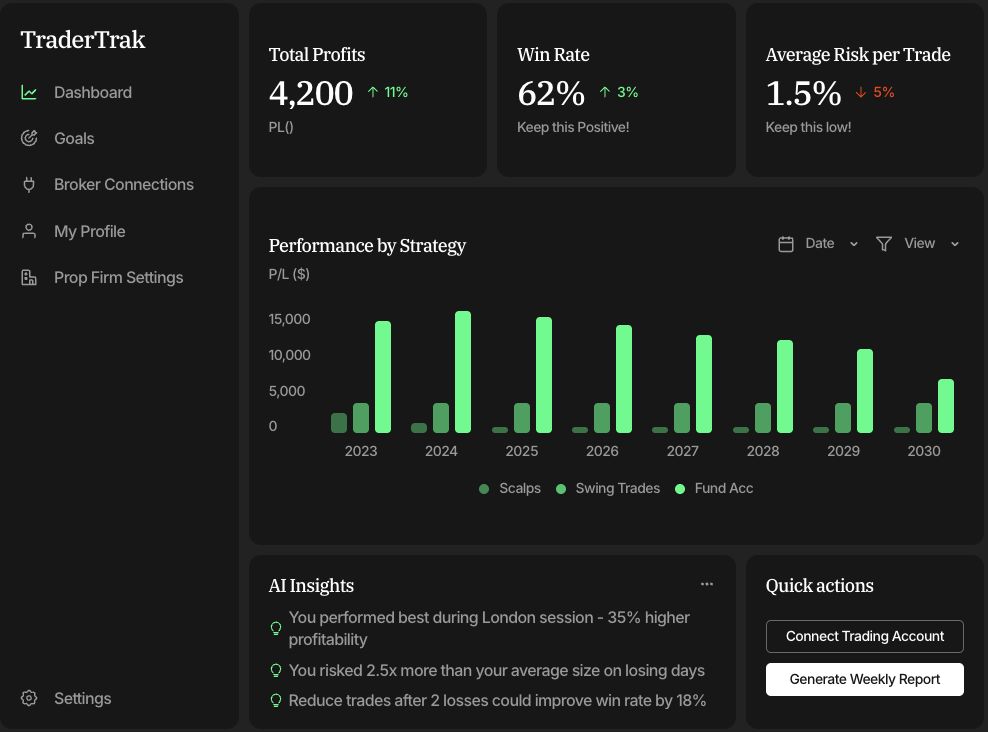The width and height of the screenshot is (988, 732).
Task: Open My Profile person icon
Action: coord(29,231)
